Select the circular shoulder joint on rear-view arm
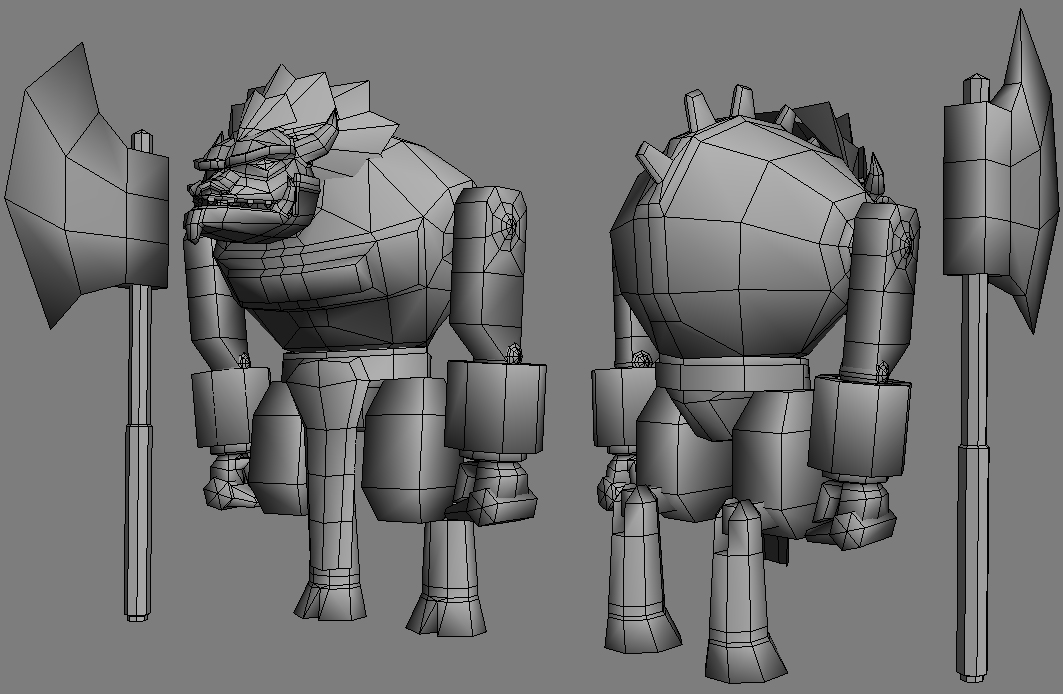This screenshot has height=694, width=1063. (905, 240)
